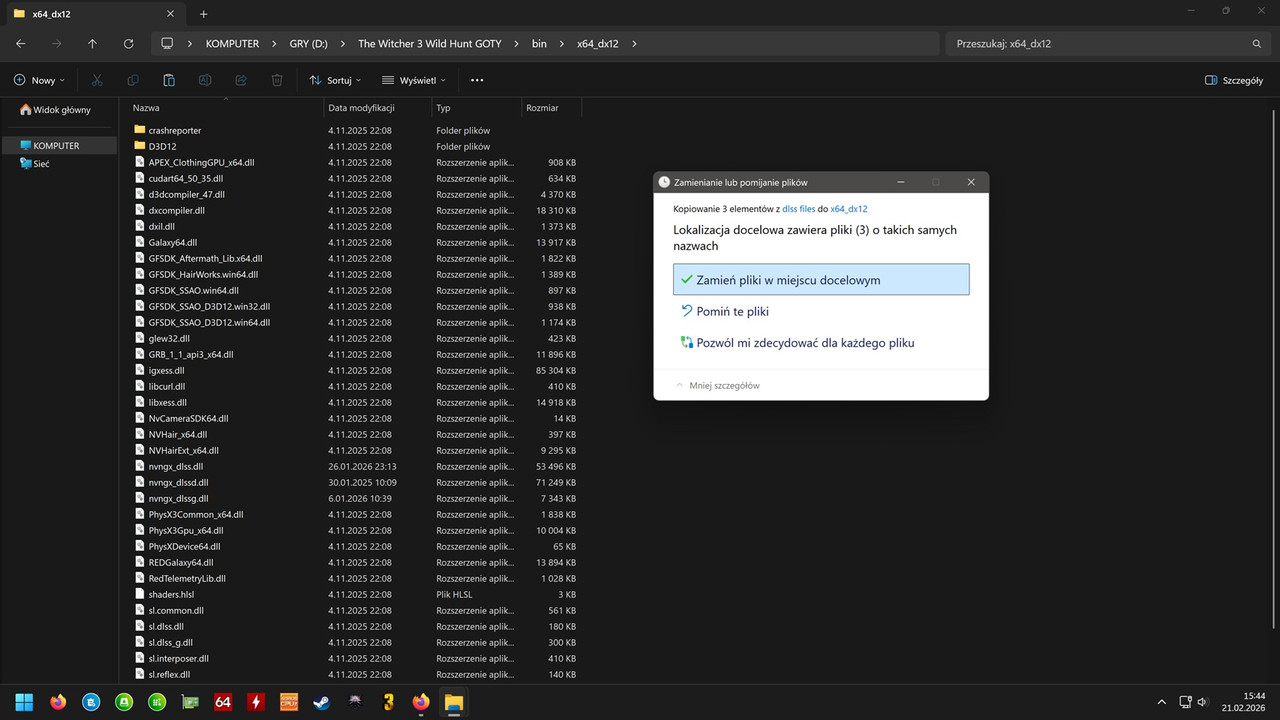Click the search magnifier icon
The width and height of the screenshot is (1280, 720).
tap(1257, 44)
